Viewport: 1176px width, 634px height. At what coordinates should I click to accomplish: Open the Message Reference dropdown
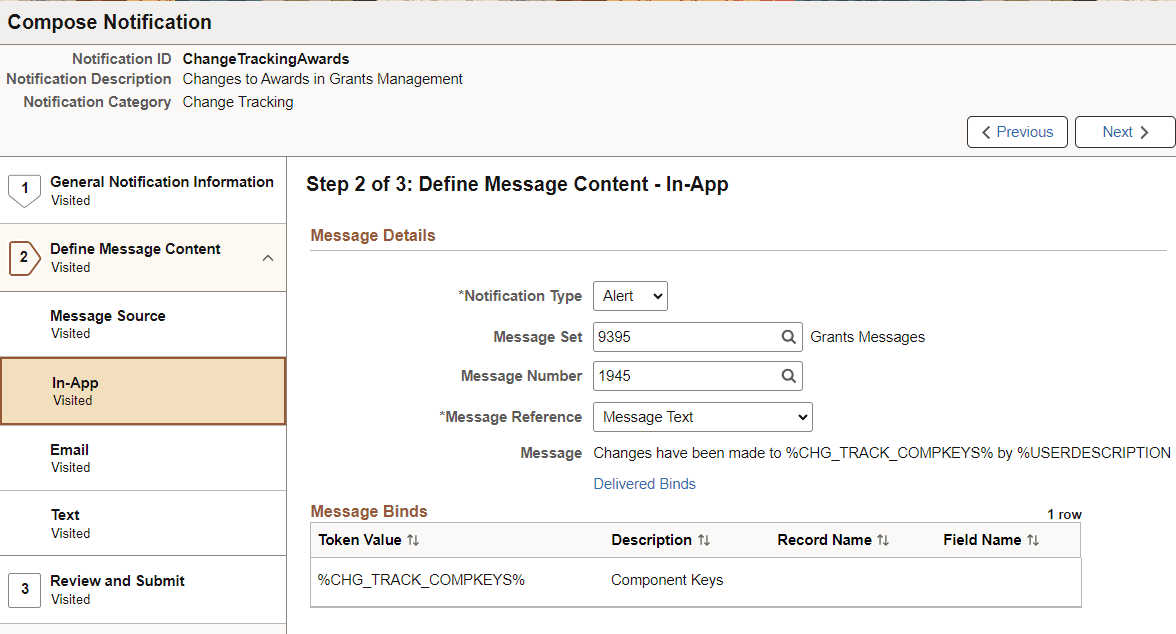(702, 417)
